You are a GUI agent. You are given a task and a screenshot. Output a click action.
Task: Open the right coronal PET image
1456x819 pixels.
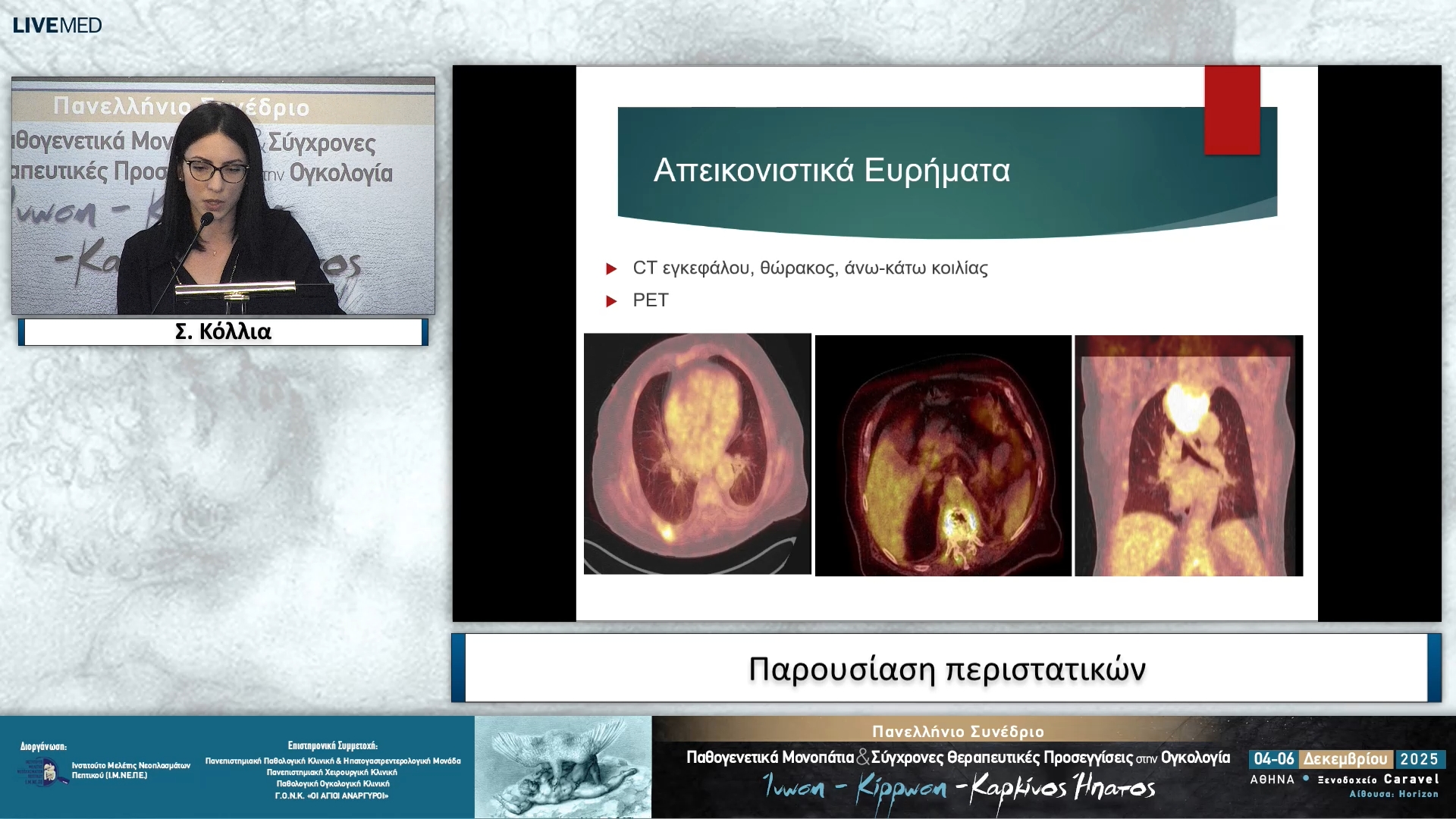pos(1188,455)
